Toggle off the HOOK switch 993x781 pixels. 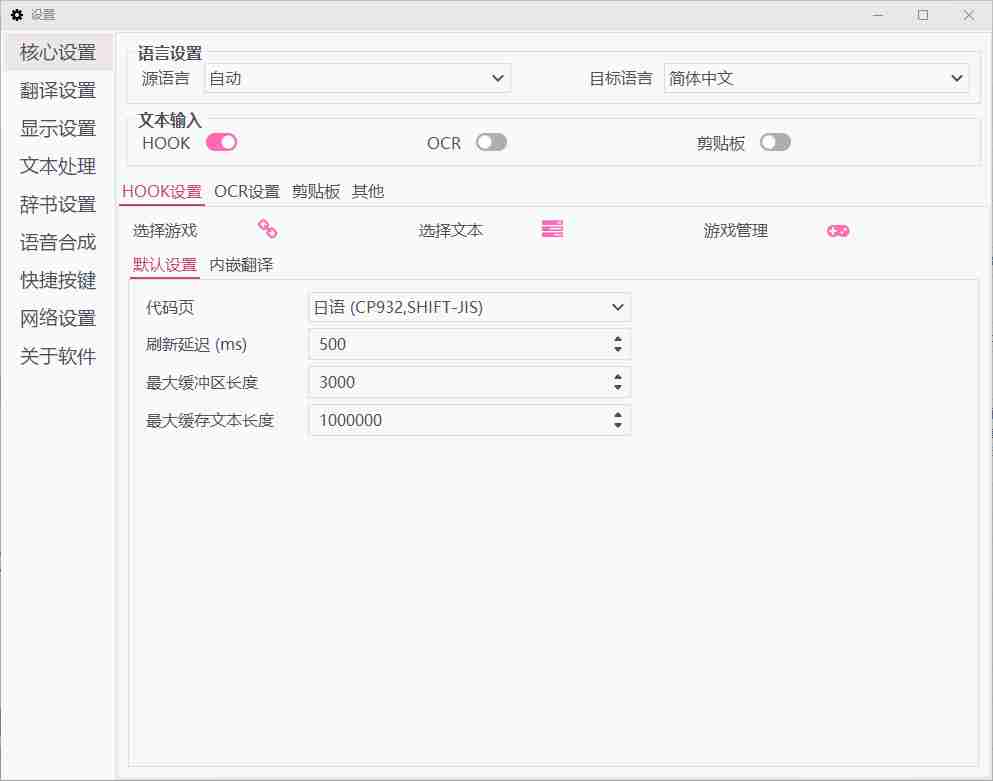point(222,143)
